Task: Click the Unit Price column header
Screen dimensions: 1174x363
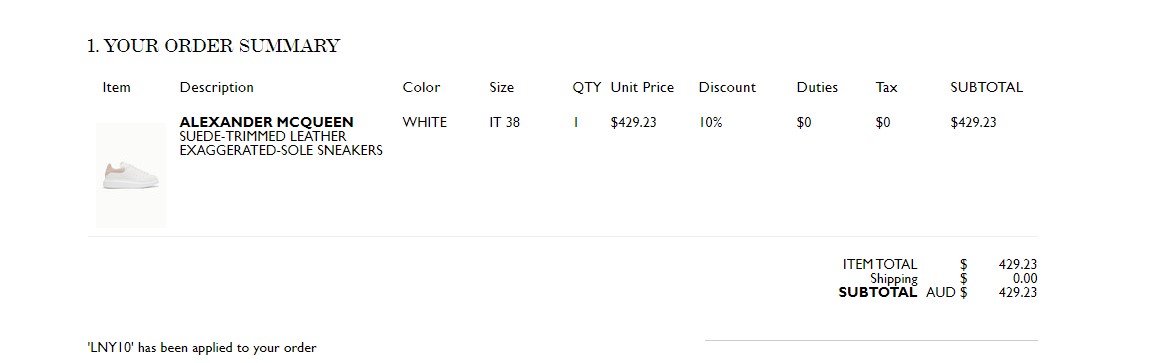Action: [x=642, y=88]
